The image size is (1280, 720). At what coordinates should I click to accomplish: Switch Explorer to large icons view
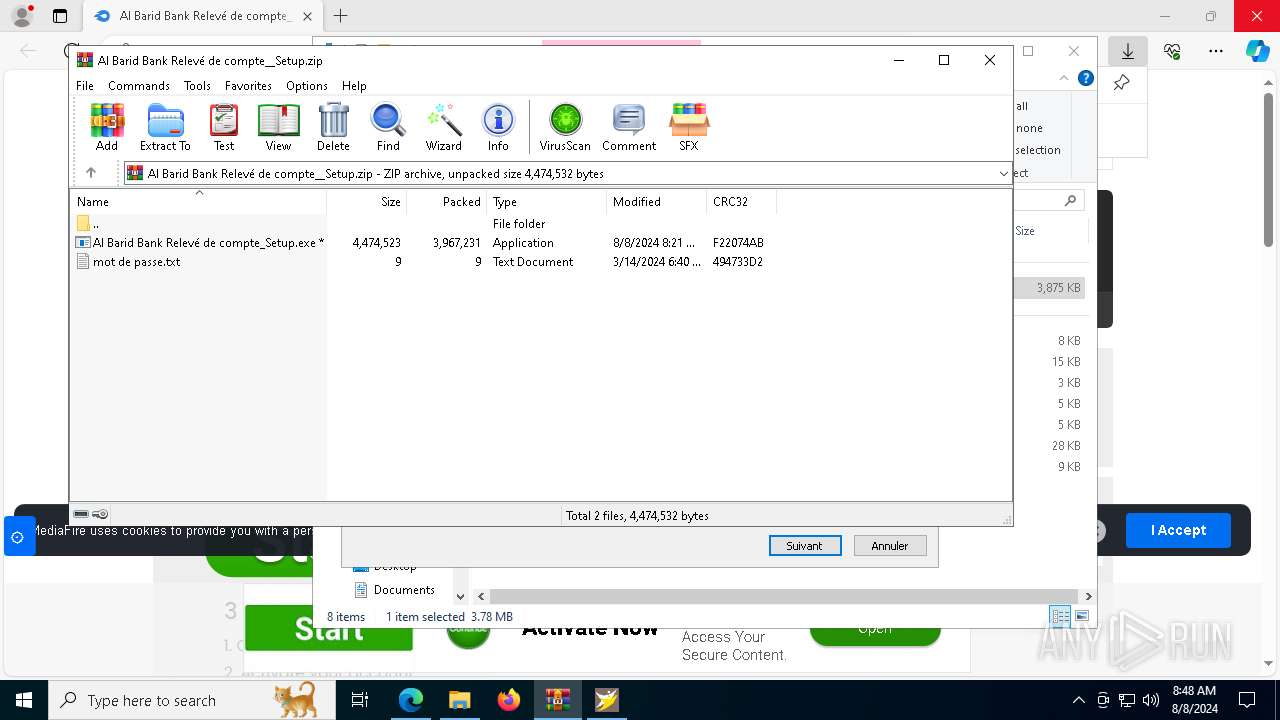pos(1082,616)
